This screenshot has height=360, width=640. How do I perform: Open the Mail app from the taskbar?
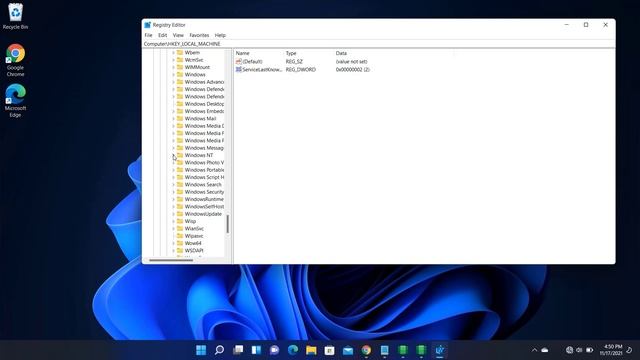348,350
